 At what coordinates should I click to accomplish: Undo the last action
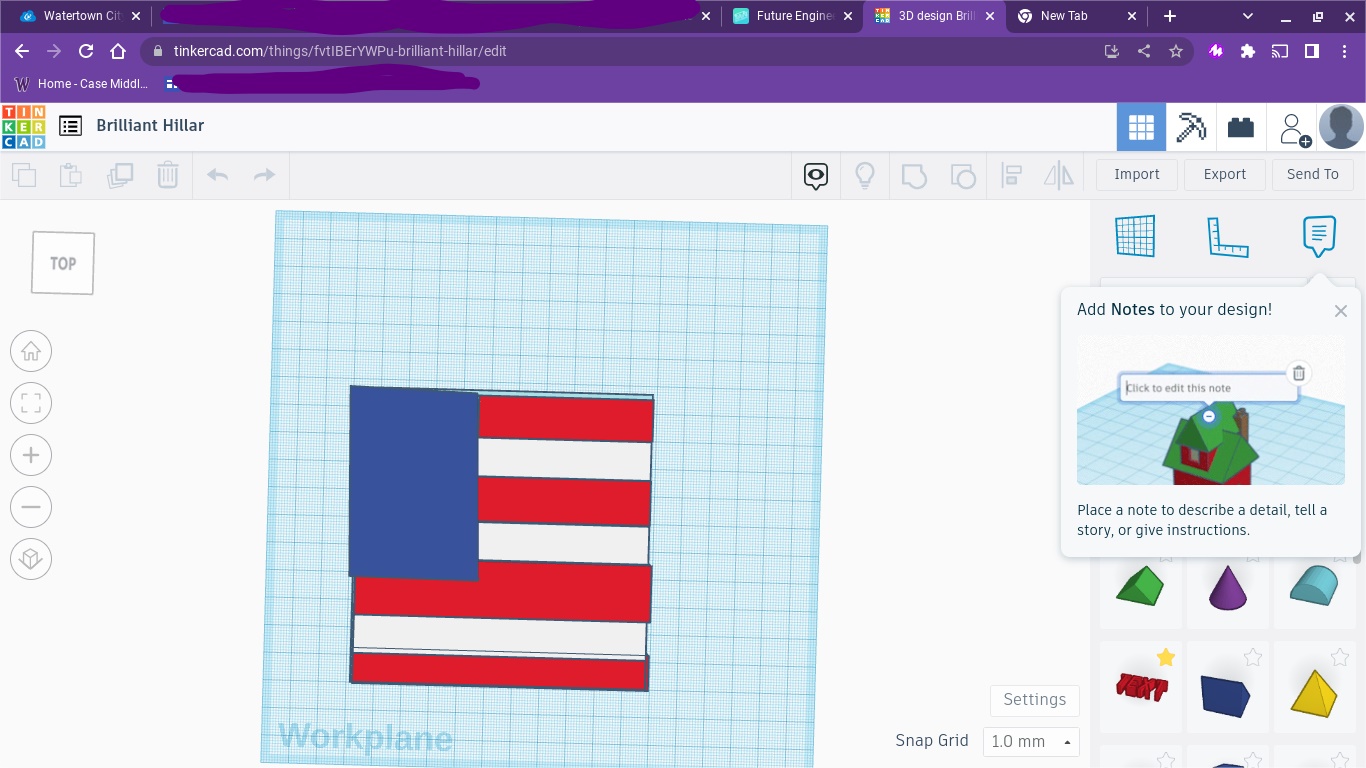click(217, 175)
